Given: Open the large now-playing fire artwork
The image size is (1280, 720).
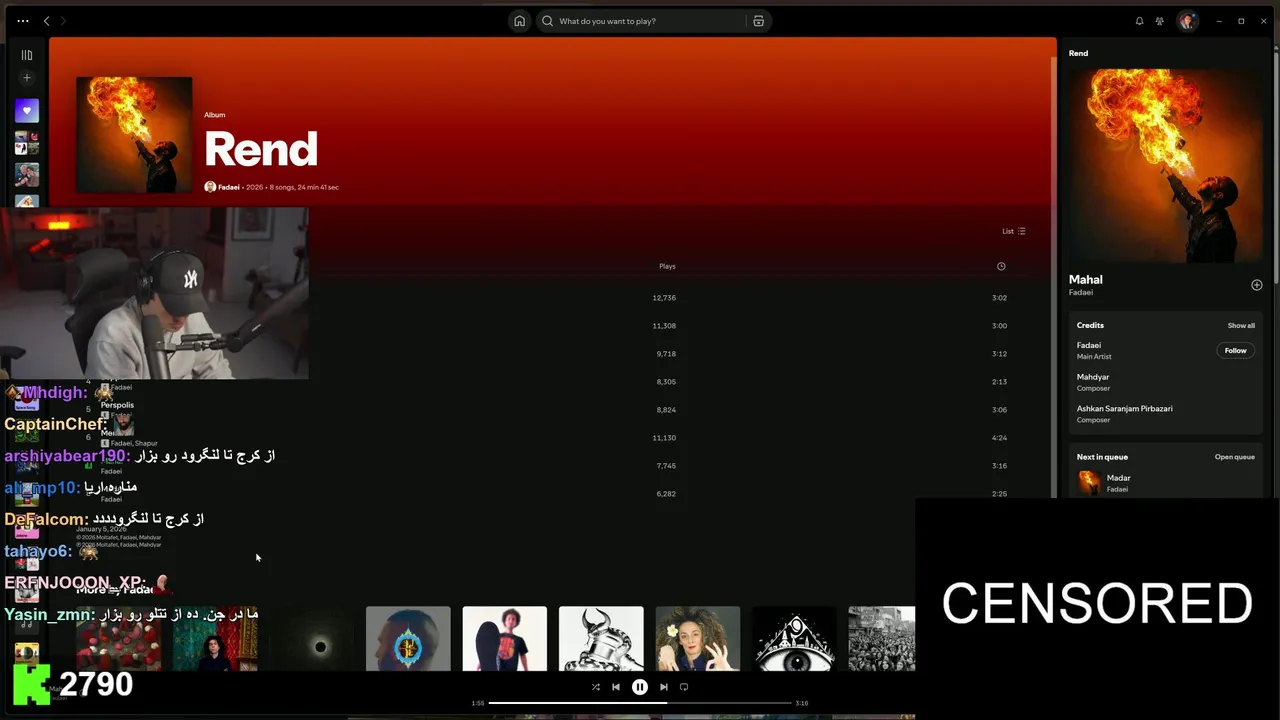Looking at the screenshot, I should pos(1166,165).
